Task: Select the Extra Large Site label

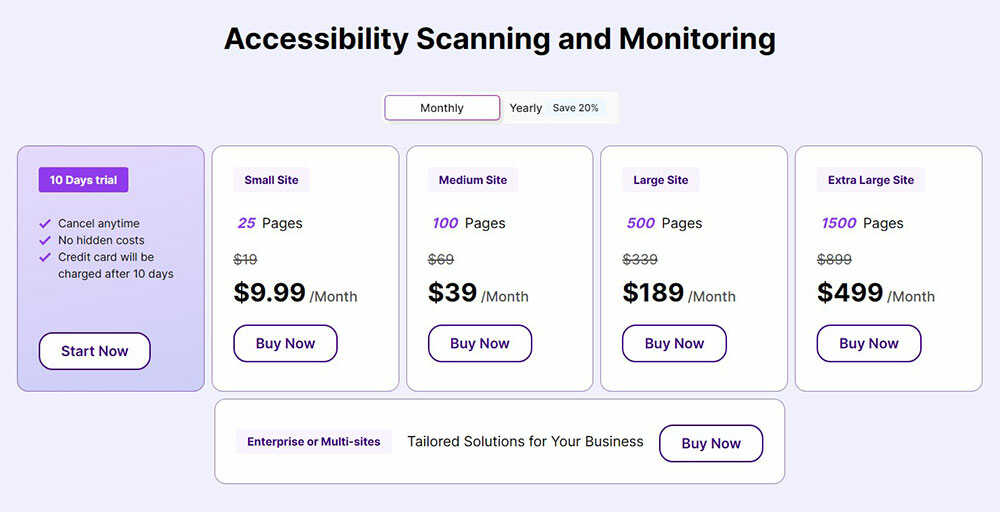Action: click(871, 180)
